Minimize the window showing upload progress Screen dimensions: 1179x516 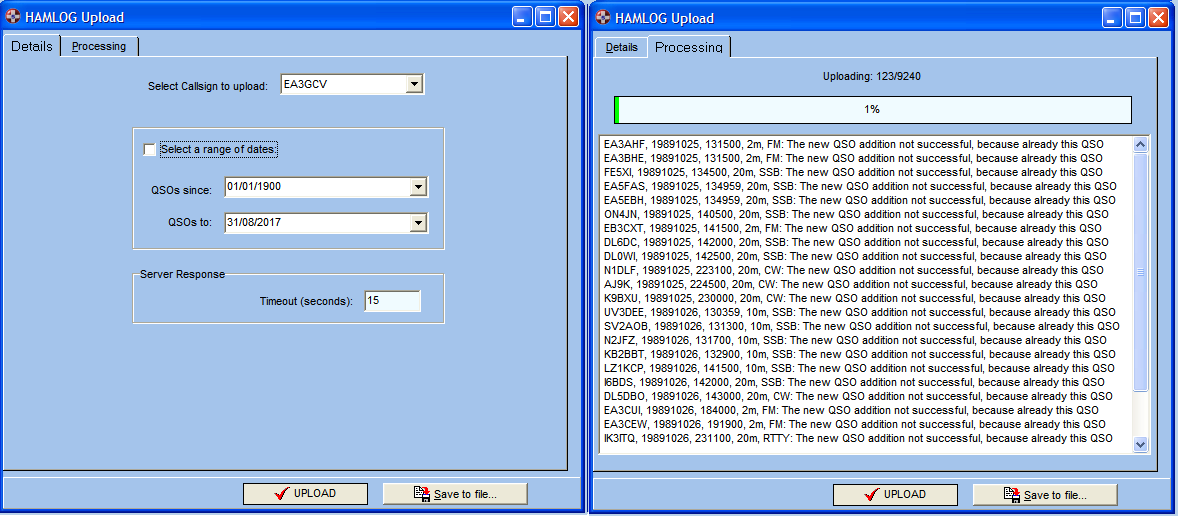1112,17
